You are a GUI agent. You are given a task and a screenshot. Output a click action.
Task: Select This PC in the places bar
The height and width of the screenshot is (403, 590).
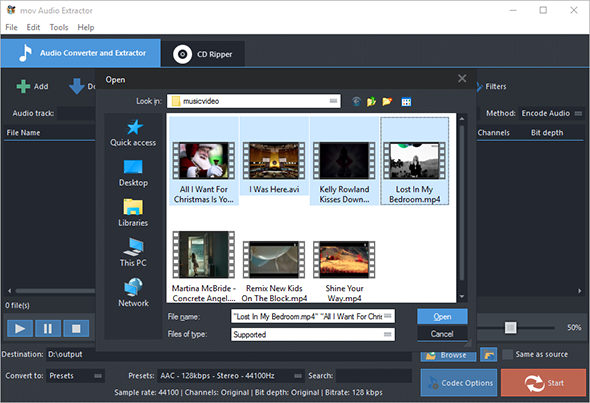coord(133,252)
